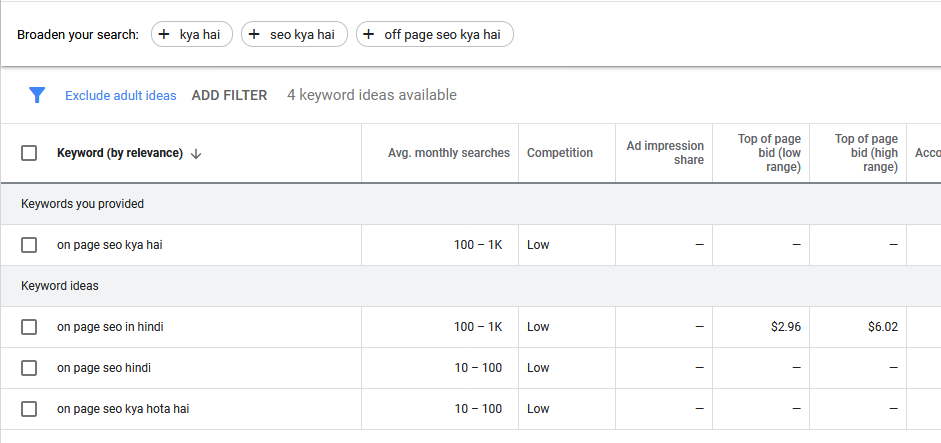Viewport: 941px width, 443px height.
Task: Check the 'on page seo kya hai' row
Action: tap(29, 245)
